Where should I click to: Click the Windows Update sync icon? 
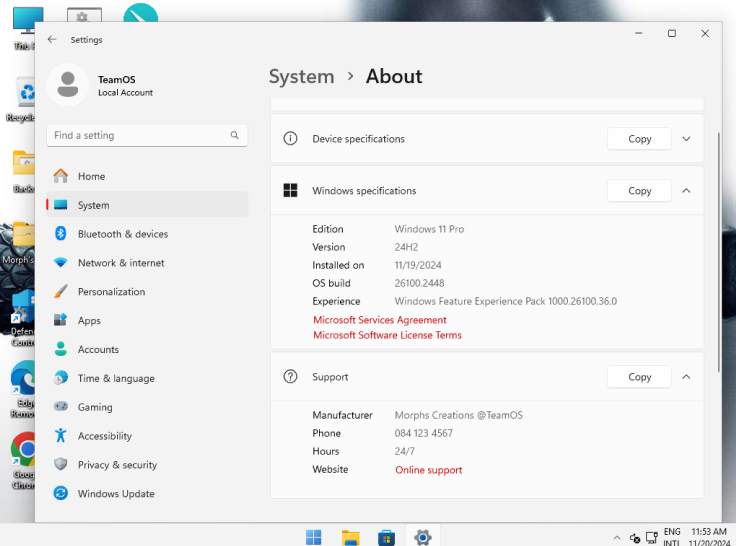coord(61,493)
